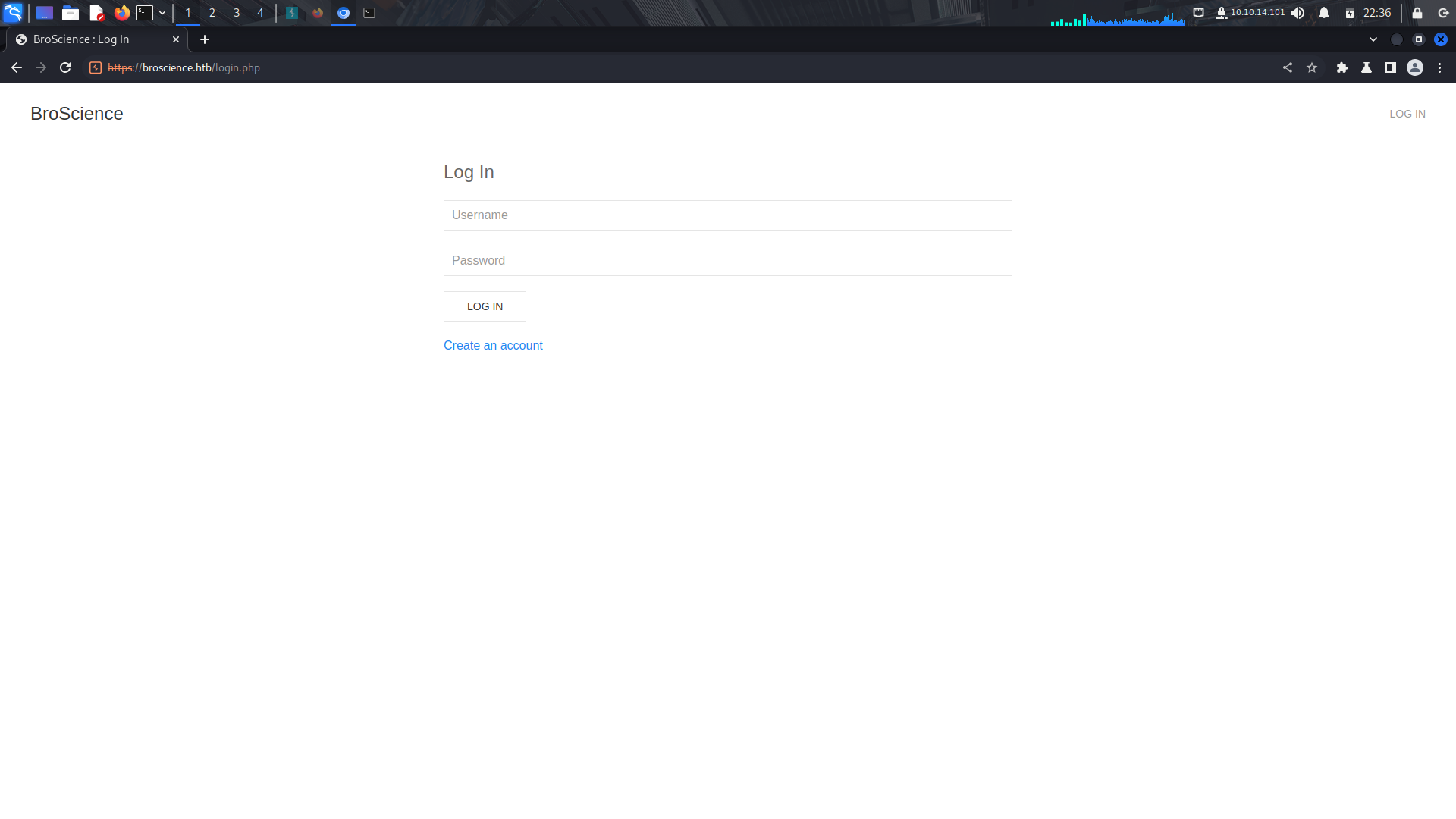Open the Kali applications menu
1456x819 pixels.
(x=13, y=13)
